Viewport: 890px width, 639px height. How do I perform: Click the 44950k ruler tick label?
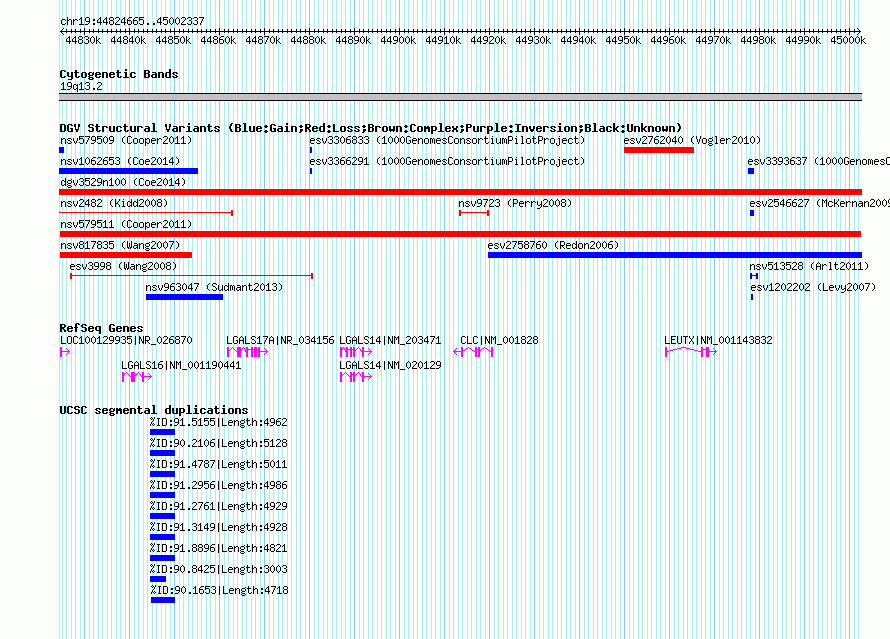coord(623,40)
